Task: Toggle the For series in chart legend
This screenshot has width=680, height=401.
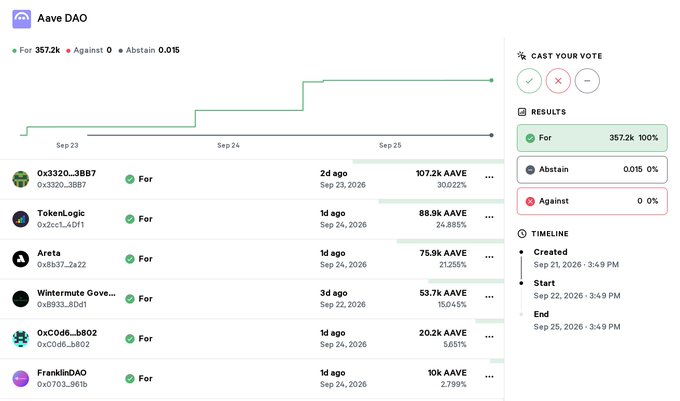Action: (x=36, y=50)
